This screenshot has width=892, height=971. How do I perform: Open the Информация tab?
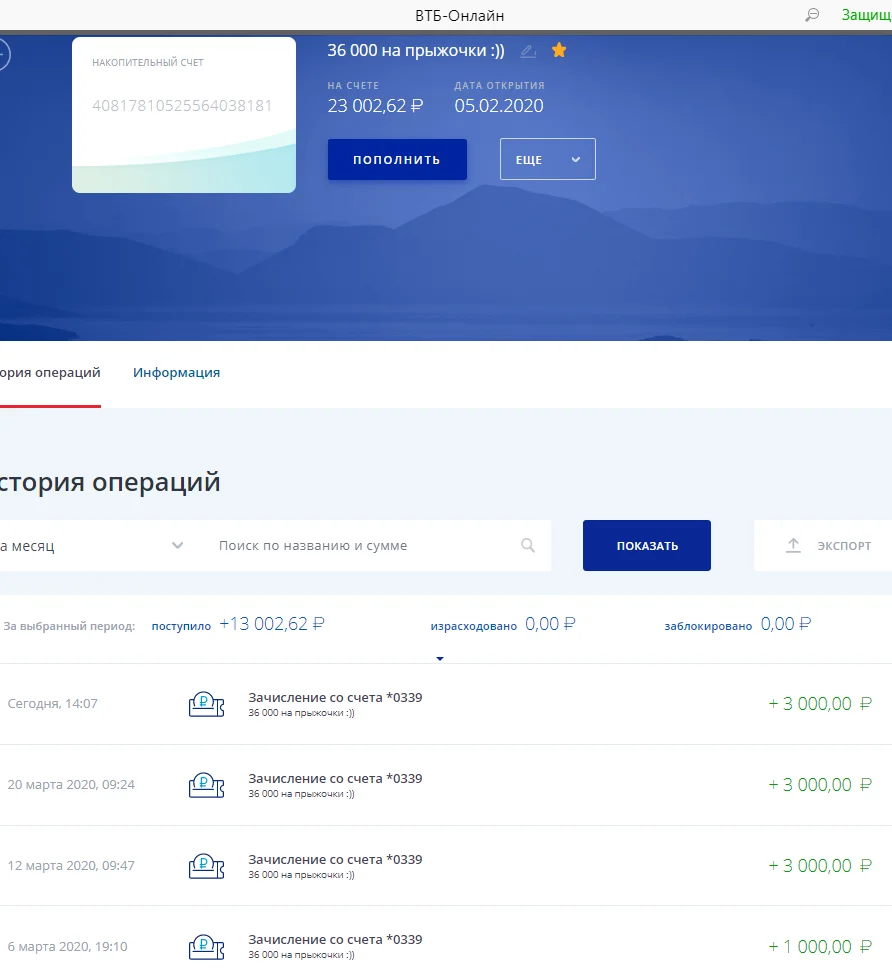(x=176, y=372)
